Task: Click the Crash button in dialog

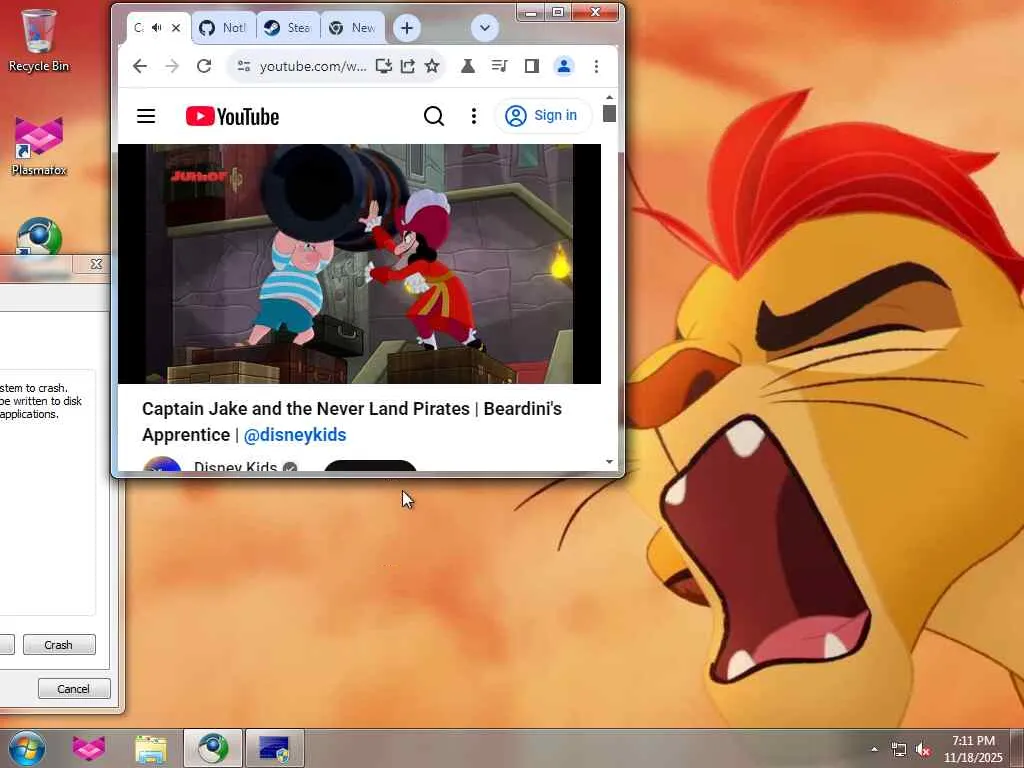Action: pyautogui.click(x=59, y=645)
